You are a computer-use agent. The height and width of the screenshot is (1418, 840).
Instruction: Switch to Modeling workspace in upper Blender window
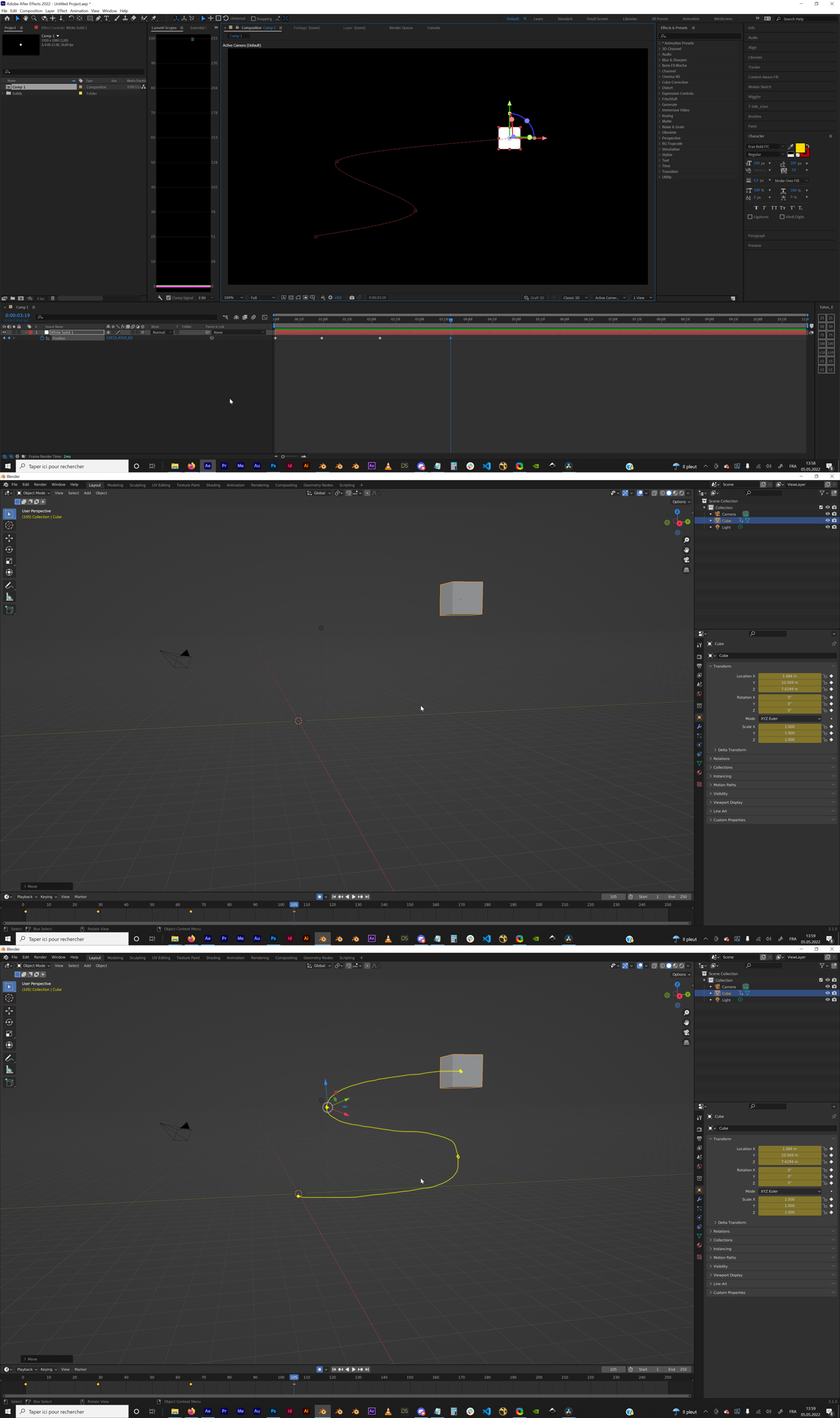(115, 485)
